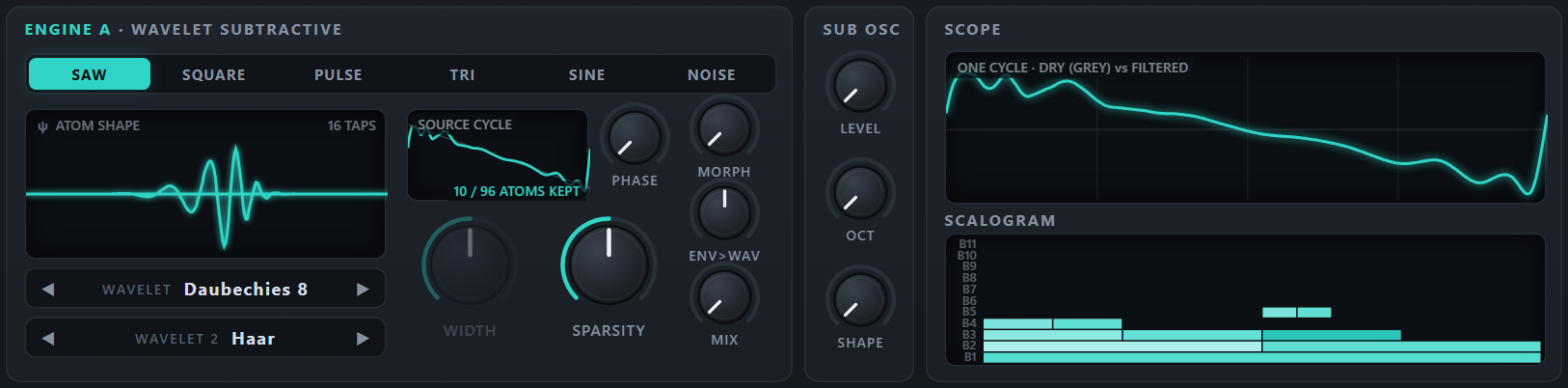This screenshot has width=1568, height=388.
Task: Switch to the SQUARE waveform
Action: tap(214, 74)
